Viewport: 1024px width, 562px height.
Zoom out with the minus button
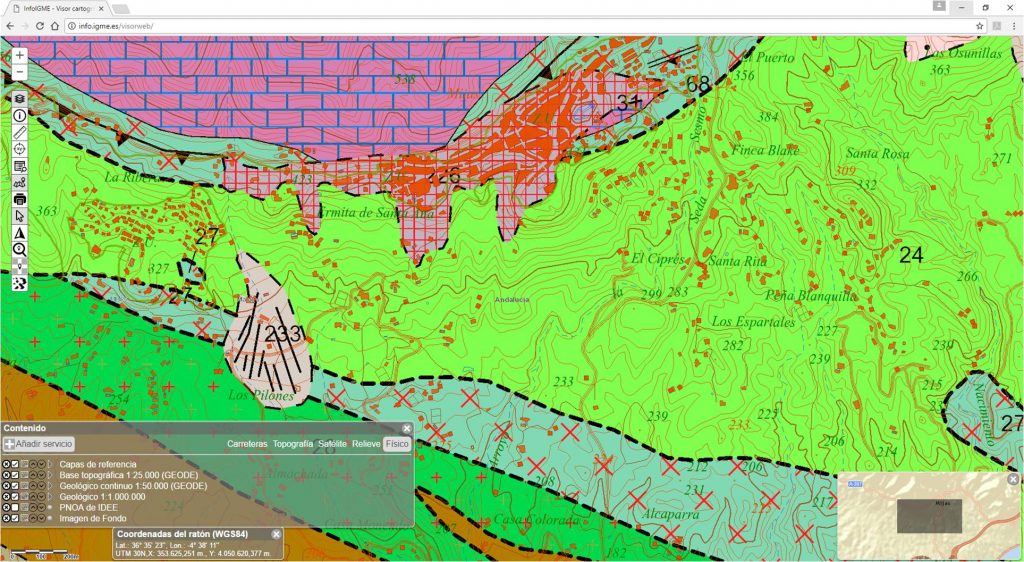[20, 72]
